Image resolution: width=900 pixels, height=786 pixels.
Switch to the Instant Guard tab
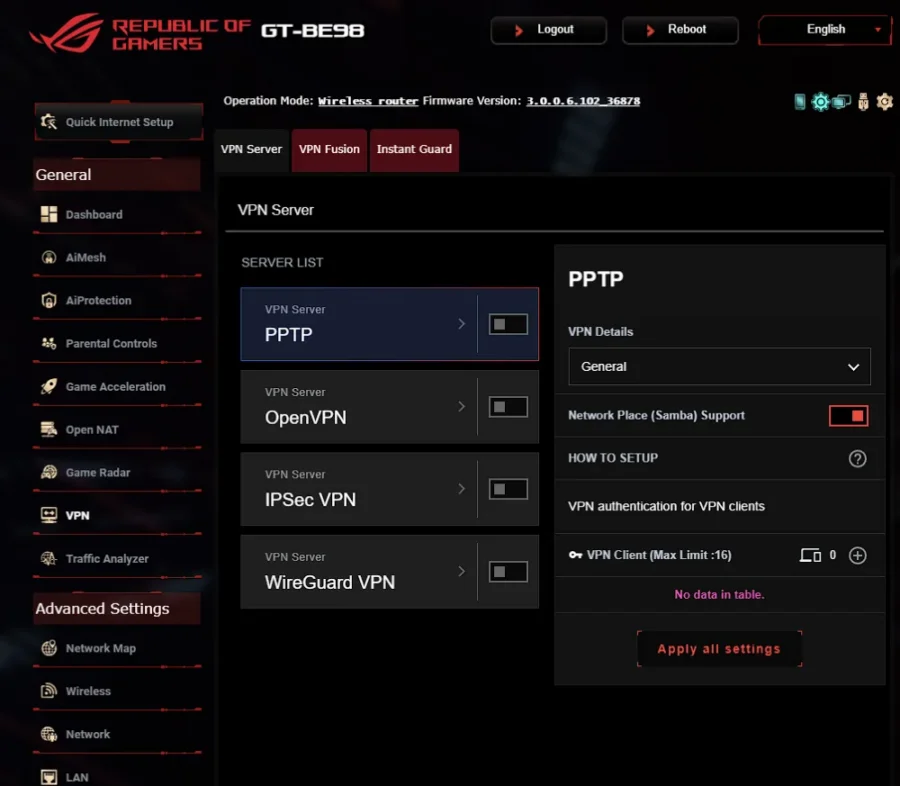[414, 149]
